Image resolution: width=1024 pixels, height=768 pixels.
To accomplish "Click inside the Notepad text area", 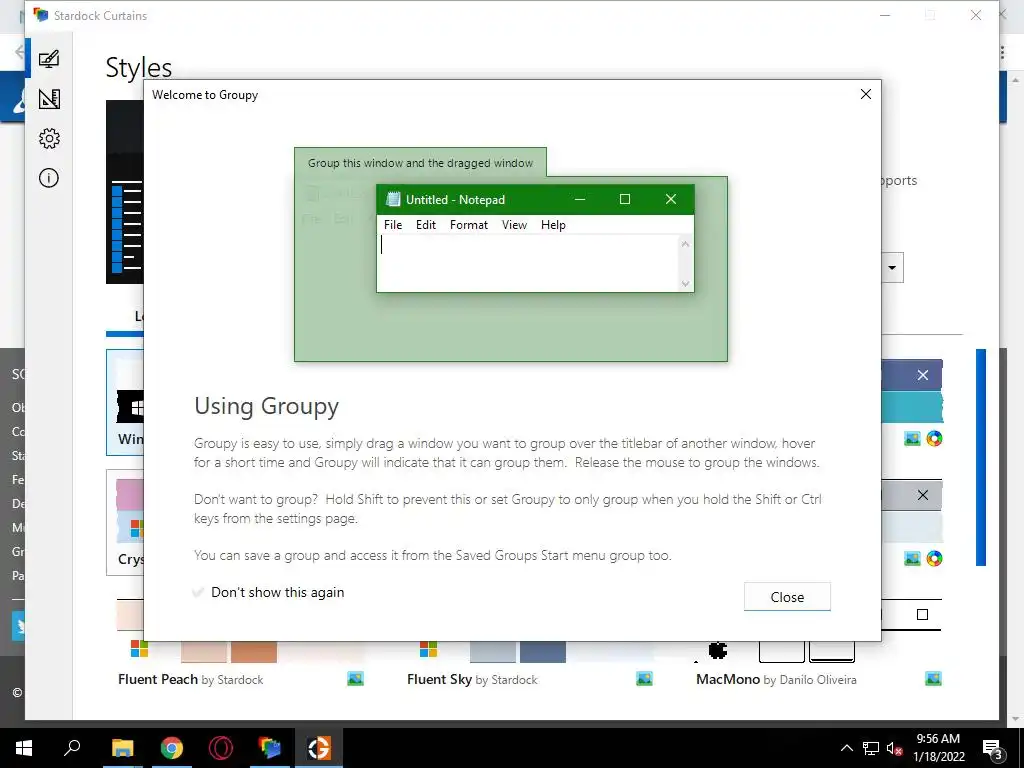I will coord(528,263).
